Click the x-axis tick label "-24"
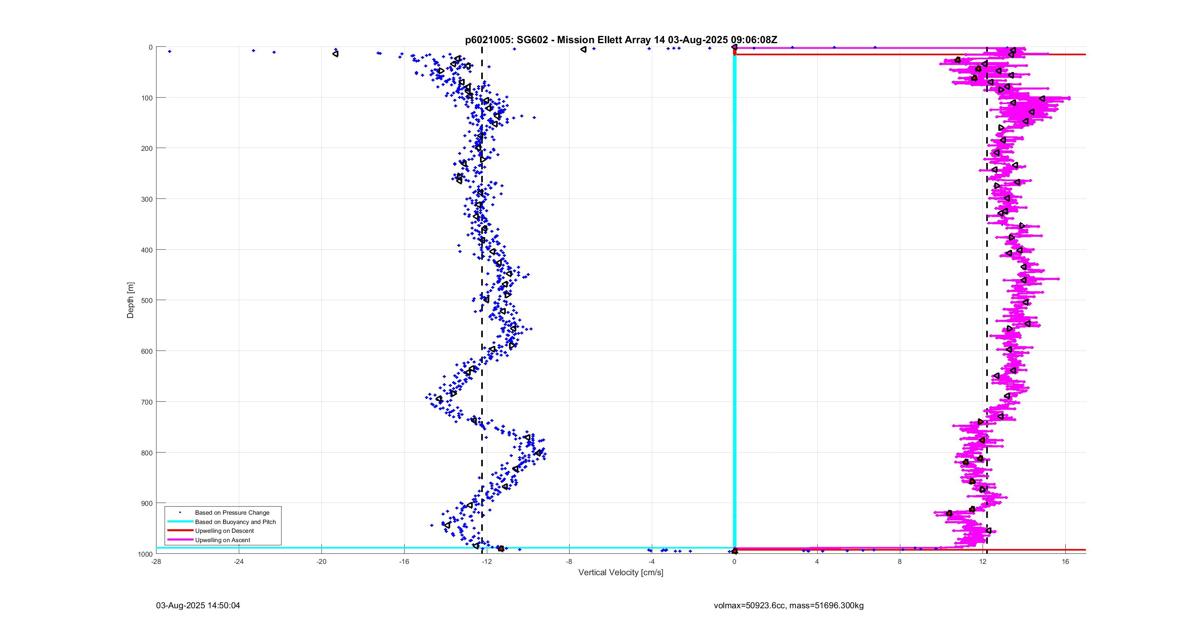 tap(239, 562)
